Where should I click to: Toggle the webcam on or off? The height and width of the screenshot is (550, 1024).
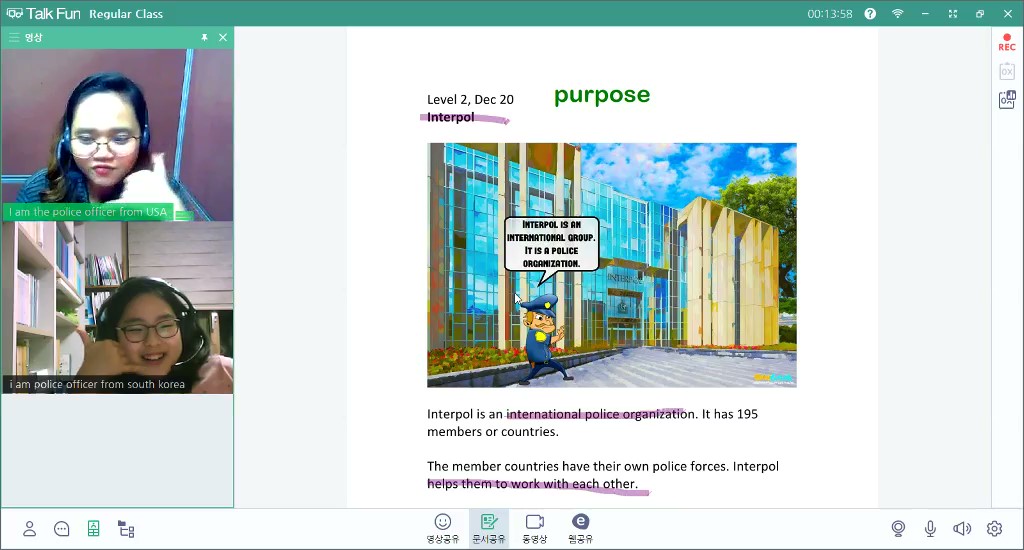coord(899,529)
